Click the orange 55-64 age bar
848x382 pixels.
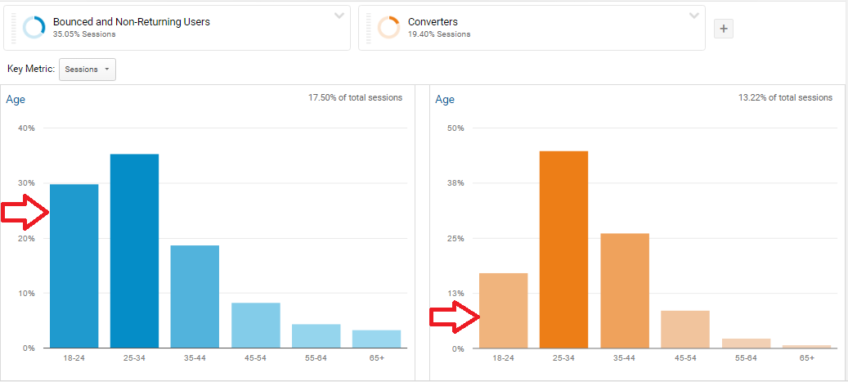(746, 344)
